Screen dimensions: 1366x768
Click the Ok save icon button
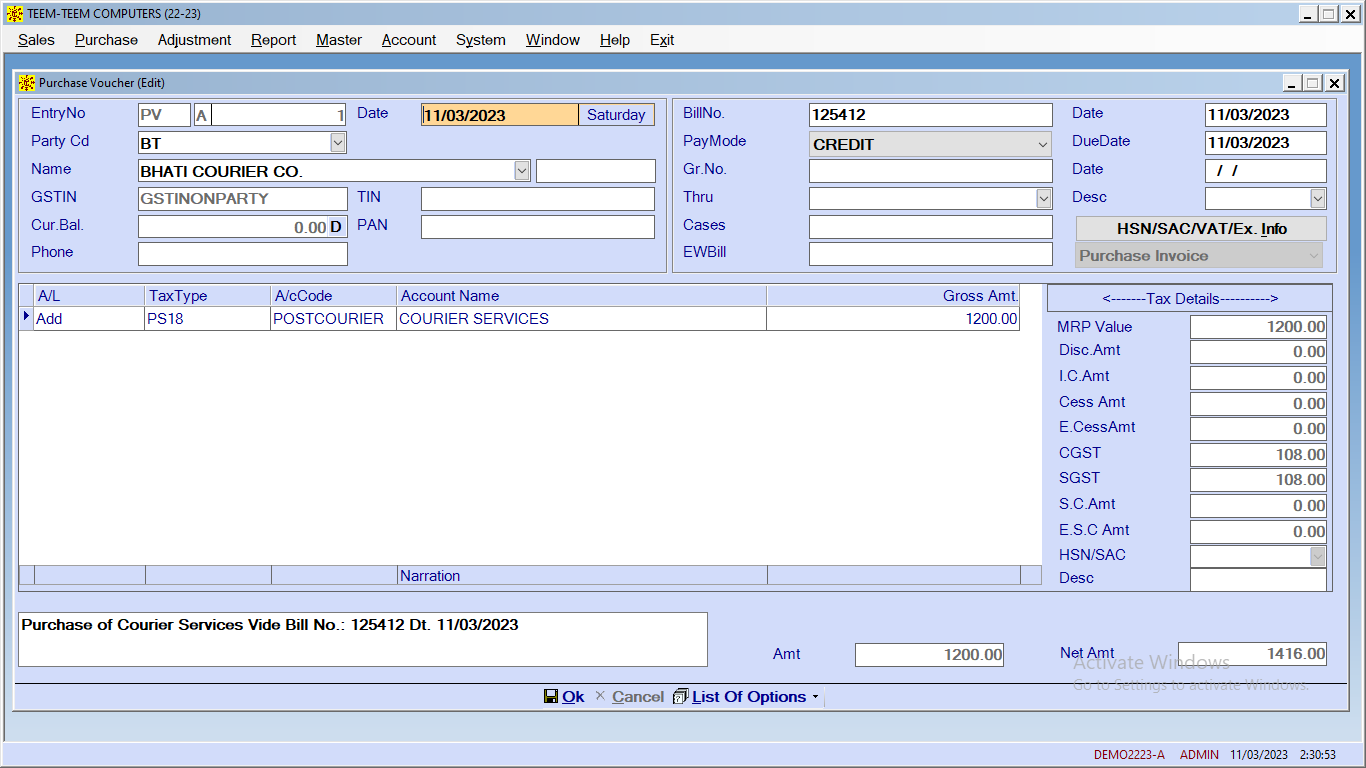point(564,697)
